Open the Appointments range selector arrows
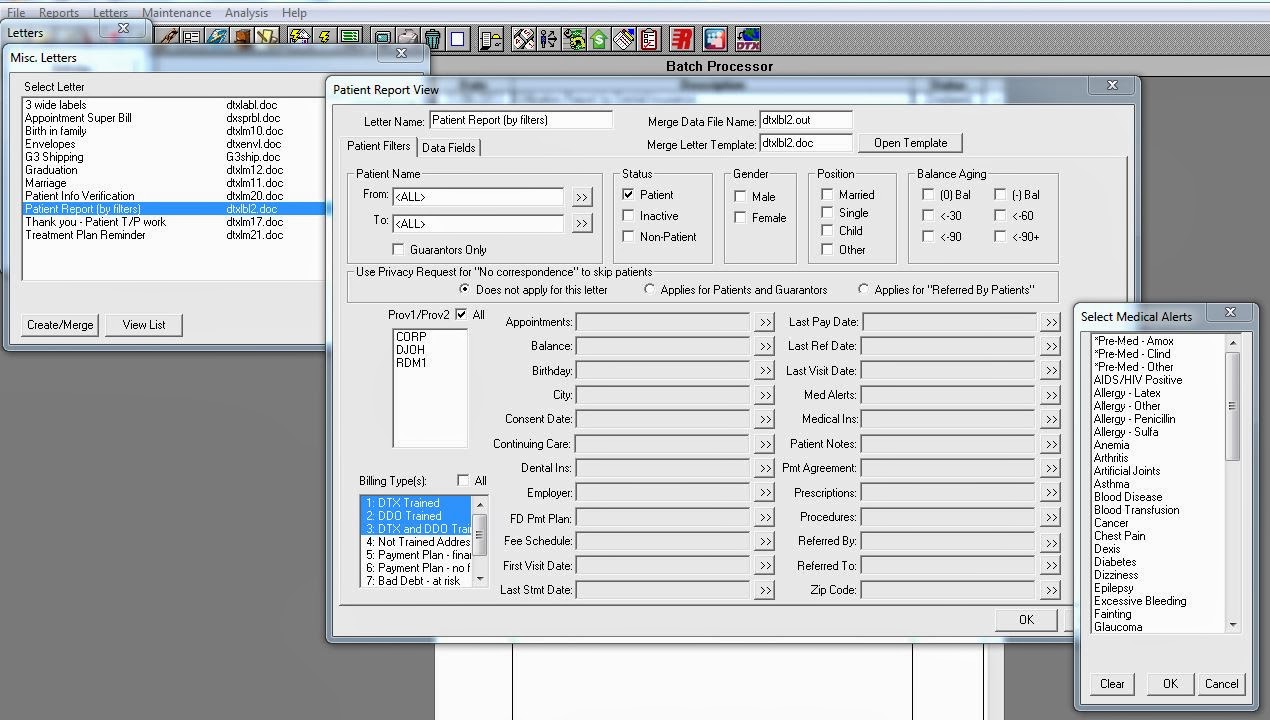The image size is (1270, 720). (x=764, y=323)
